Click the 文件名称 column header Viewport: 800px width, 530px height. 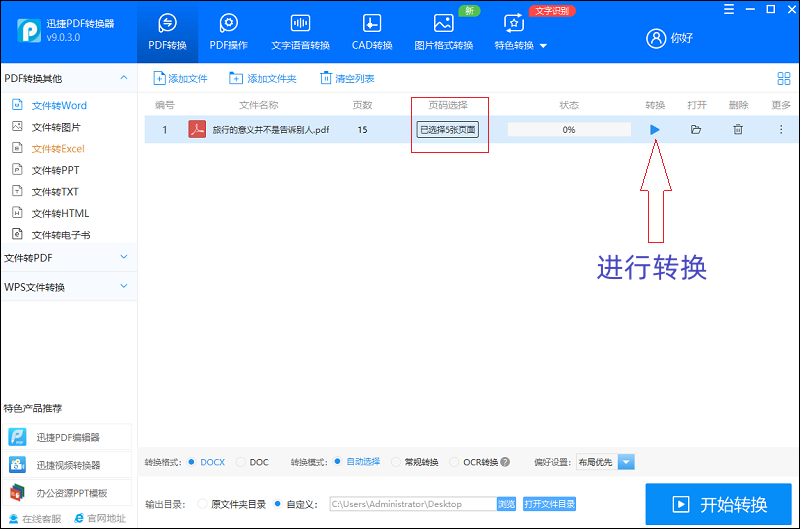pos(259,105)
